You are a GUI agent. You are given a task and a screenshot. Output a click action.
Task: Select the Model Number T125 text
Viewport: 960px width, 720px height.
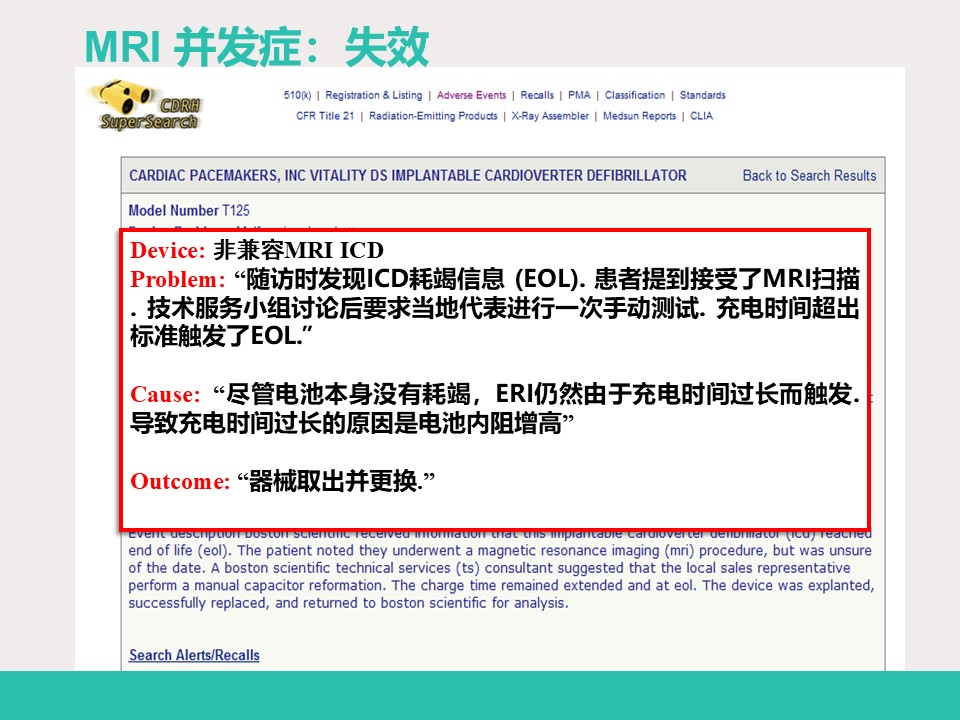click(189, 211)
